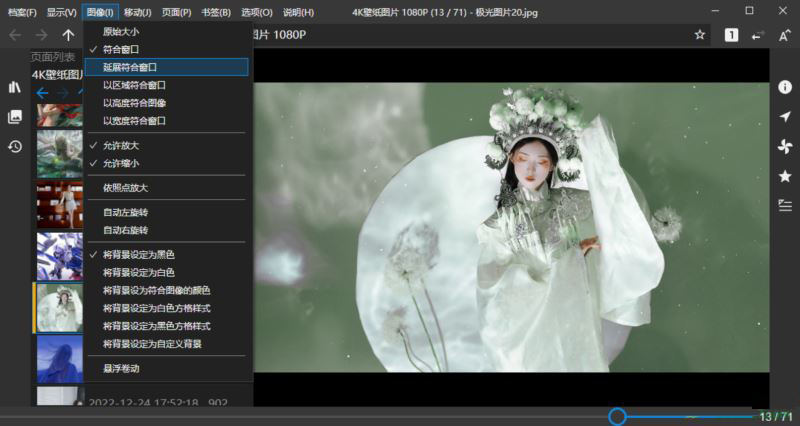Select the red background girl thumbnail
Screen dimensions: 800x426
60,205
